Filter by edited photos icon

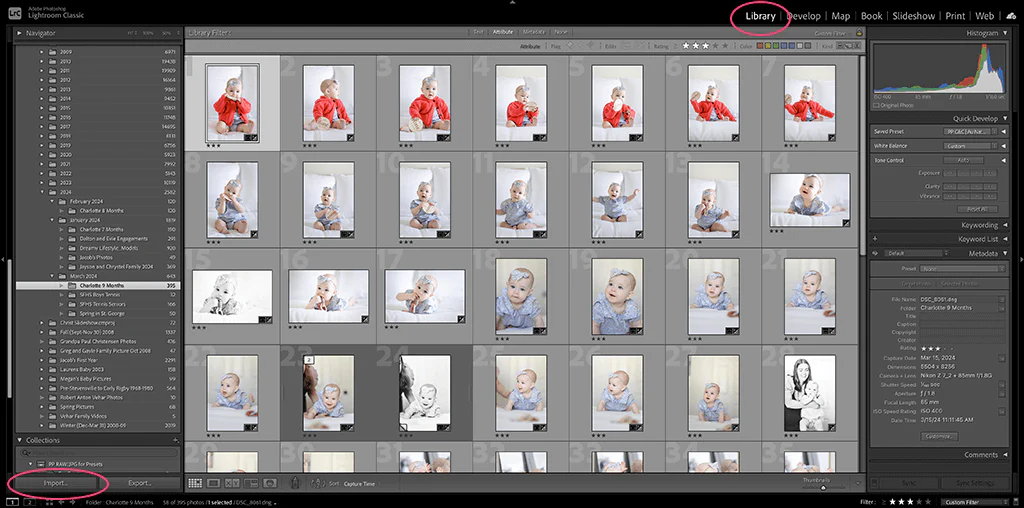626,46
